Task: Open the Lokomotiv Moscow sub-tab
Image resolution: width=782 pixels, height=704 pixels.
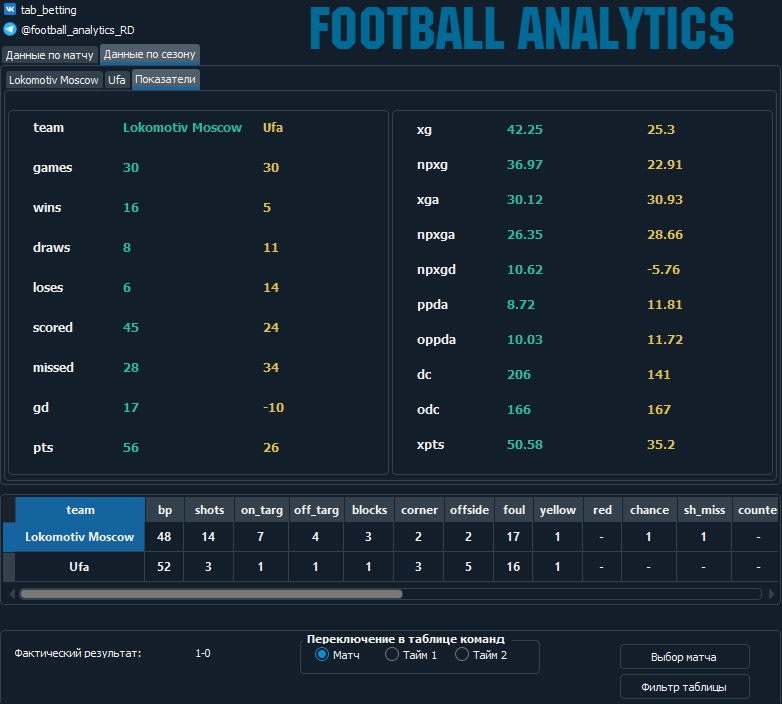Action: point(54,80)
